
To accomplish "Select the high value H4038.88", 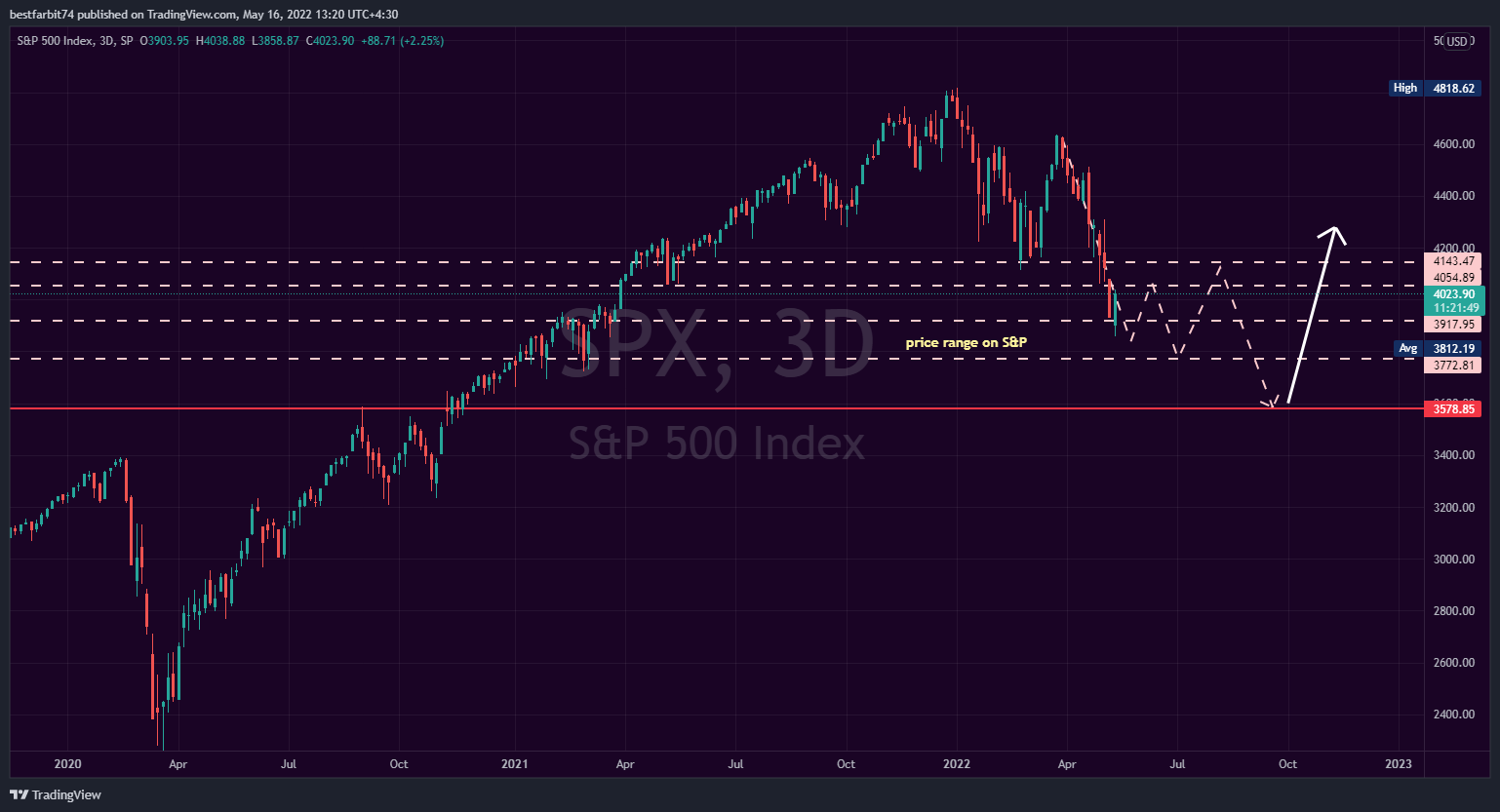I will 220,41.
